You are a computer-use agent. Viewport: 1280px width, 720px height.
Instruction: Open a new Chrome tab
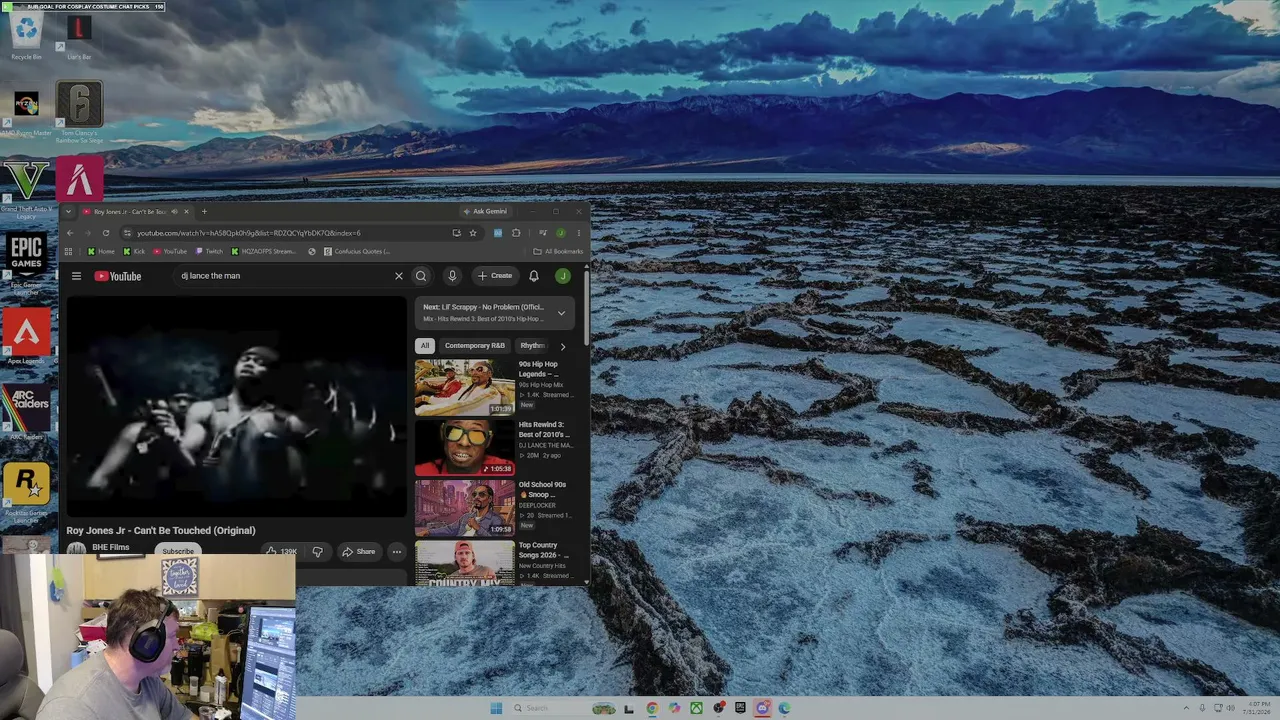[204, 212]
